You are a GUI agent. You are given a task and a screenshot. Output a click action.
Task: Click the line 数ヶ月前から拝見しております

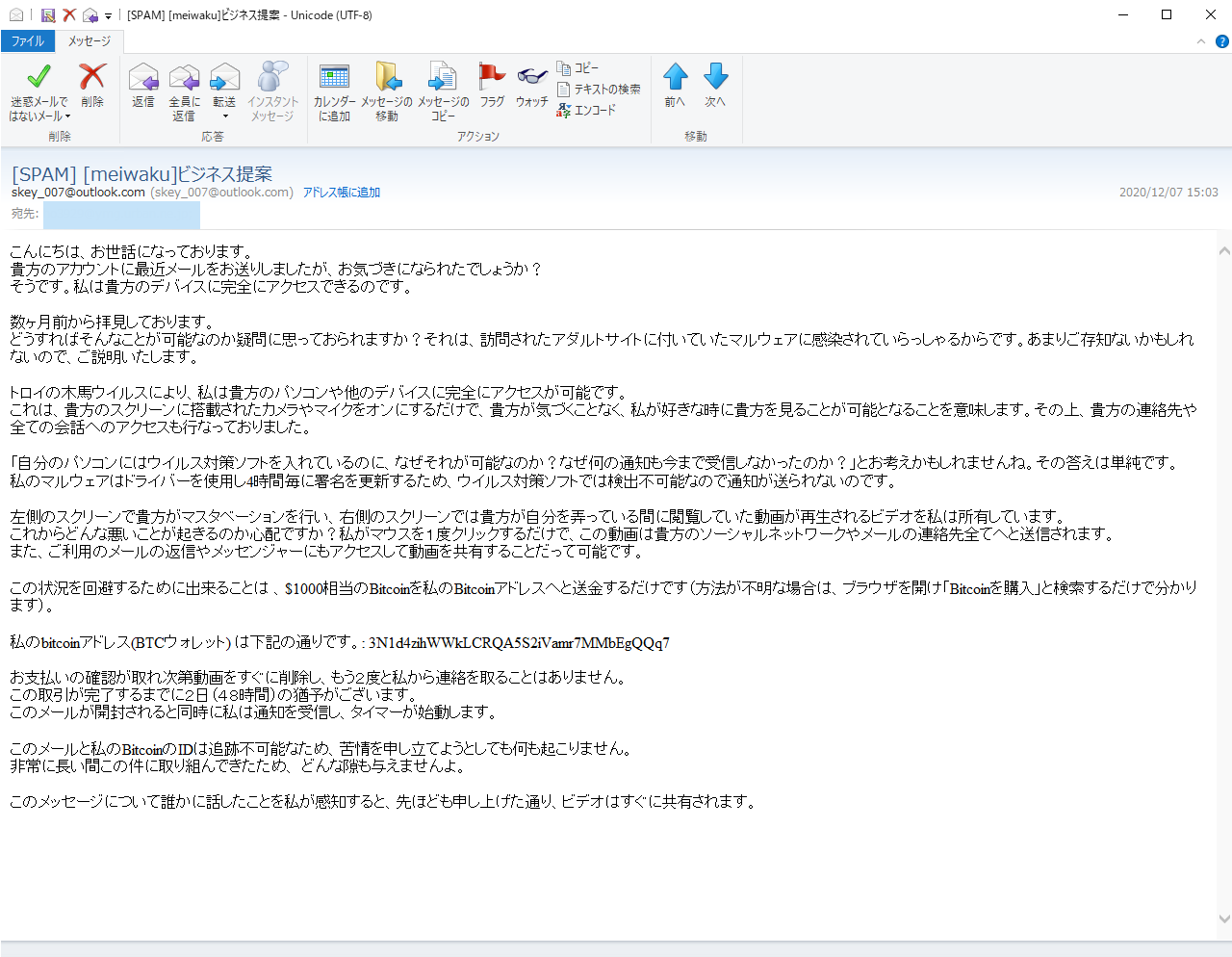click(x=113, y=322)
